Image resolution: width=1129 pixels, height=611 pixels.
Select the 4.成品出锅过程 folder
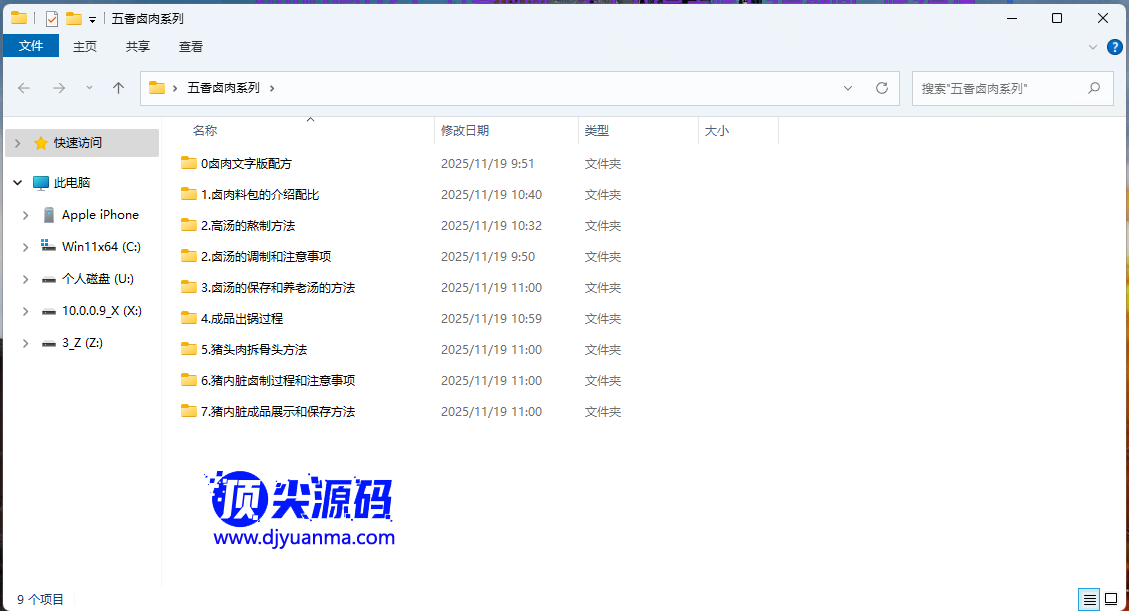coord(242,319)
